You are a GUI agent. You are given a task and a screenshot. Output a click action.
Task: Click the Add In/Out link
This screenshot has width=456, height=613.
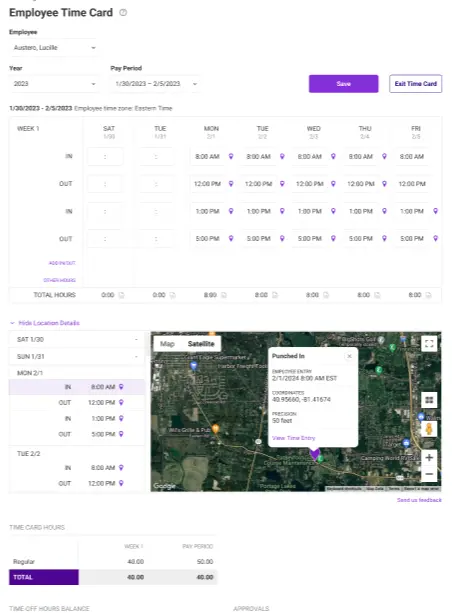pos(62,263)
